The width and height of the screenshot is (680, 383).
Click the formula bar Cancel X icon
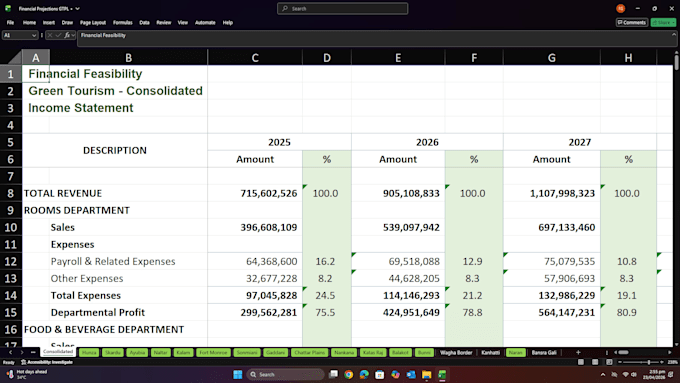tap(50, 36)
